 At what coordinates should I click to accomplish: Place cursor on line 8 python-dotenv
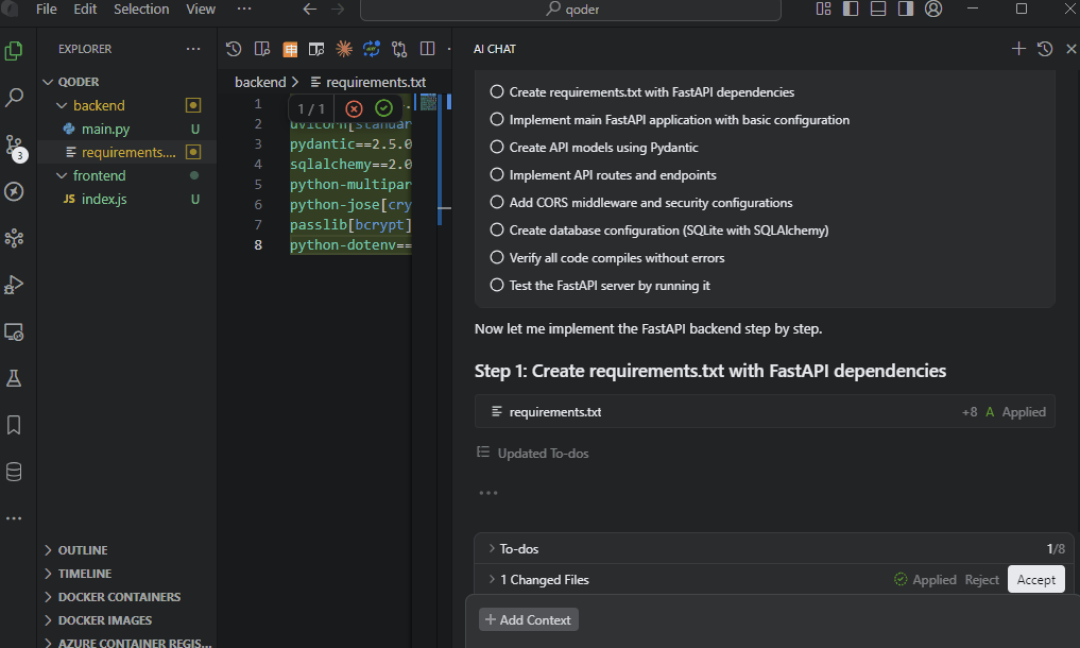(351, 245)
